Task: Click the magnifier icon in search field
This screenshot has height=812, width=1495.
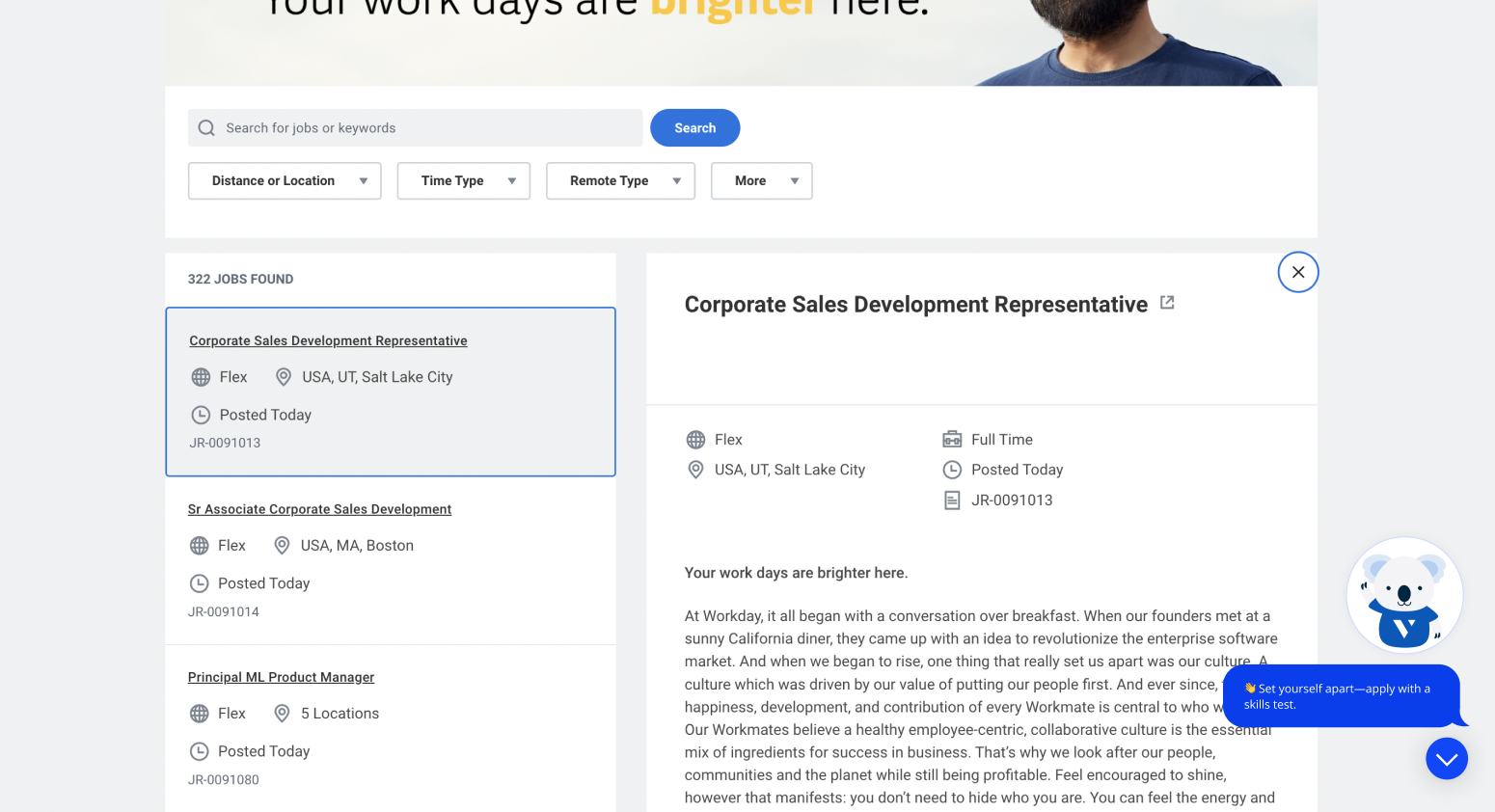Action: [206, 128]
